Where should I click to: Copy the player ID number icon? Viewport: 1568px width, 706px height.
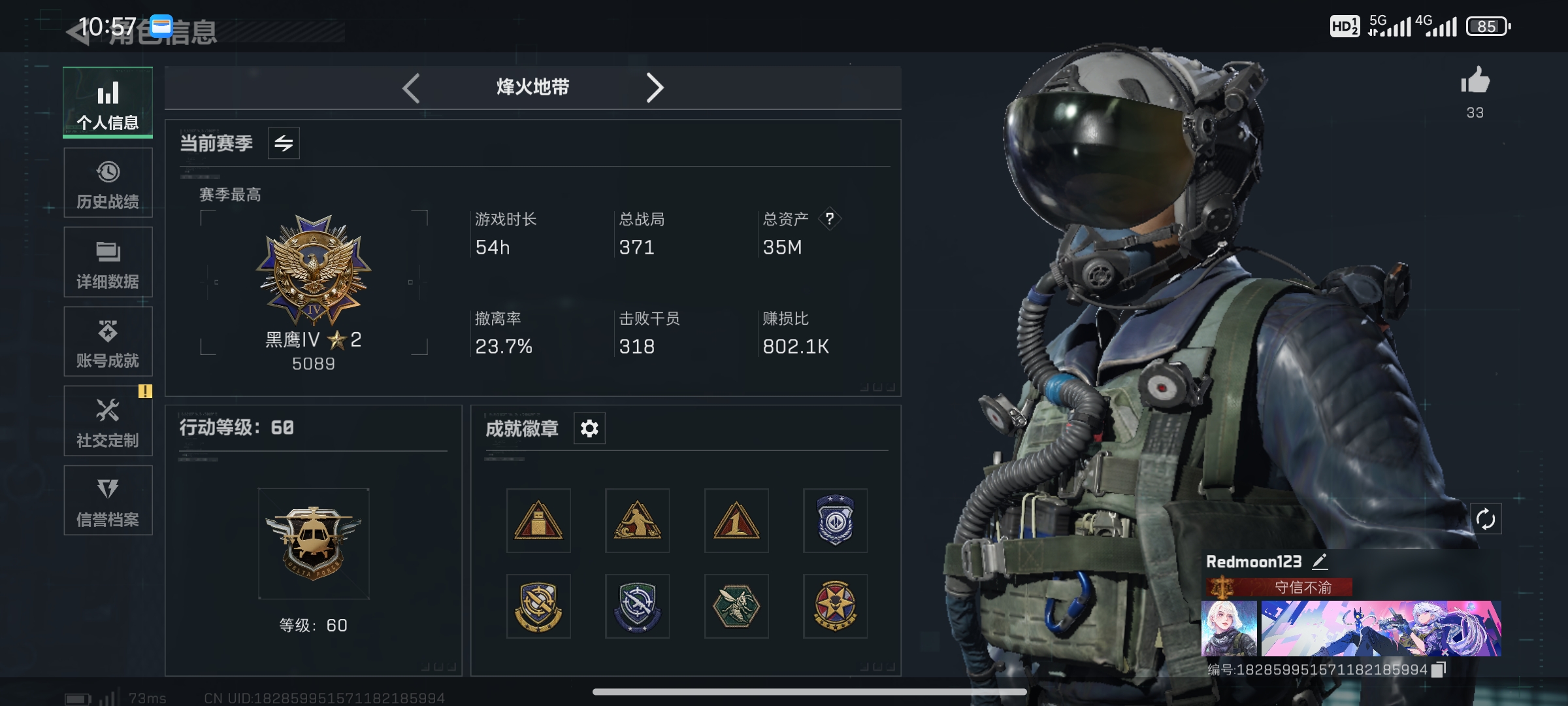coord(1439,669)
